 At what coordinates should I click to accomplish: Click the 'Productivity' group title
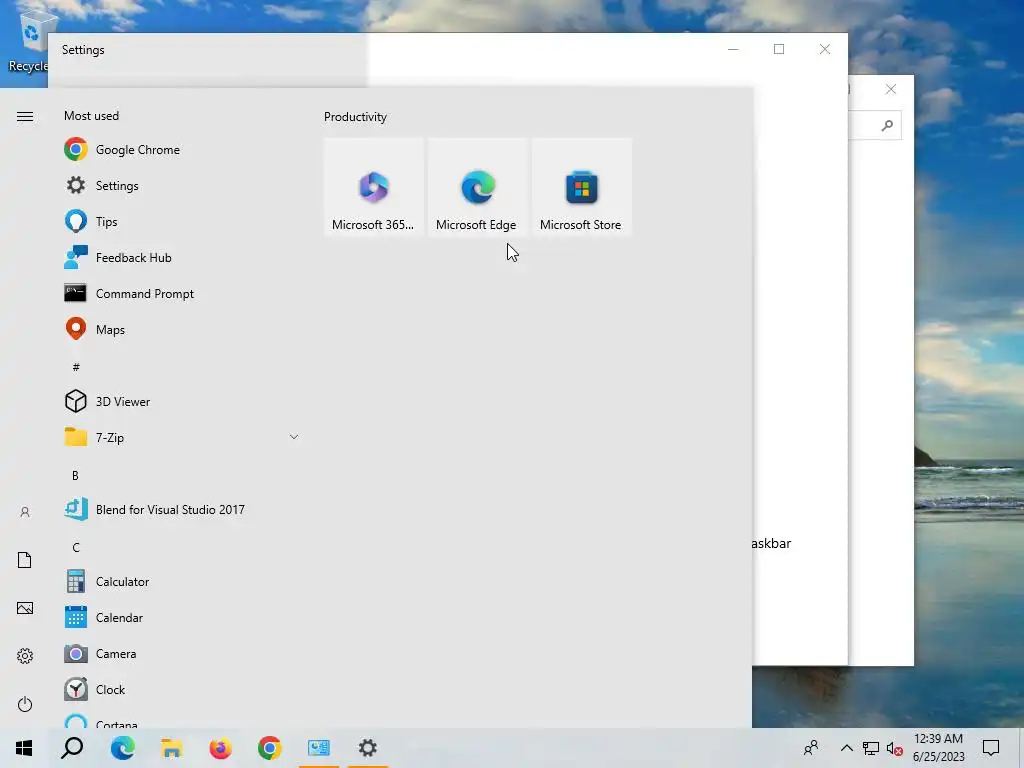[355, 117]
